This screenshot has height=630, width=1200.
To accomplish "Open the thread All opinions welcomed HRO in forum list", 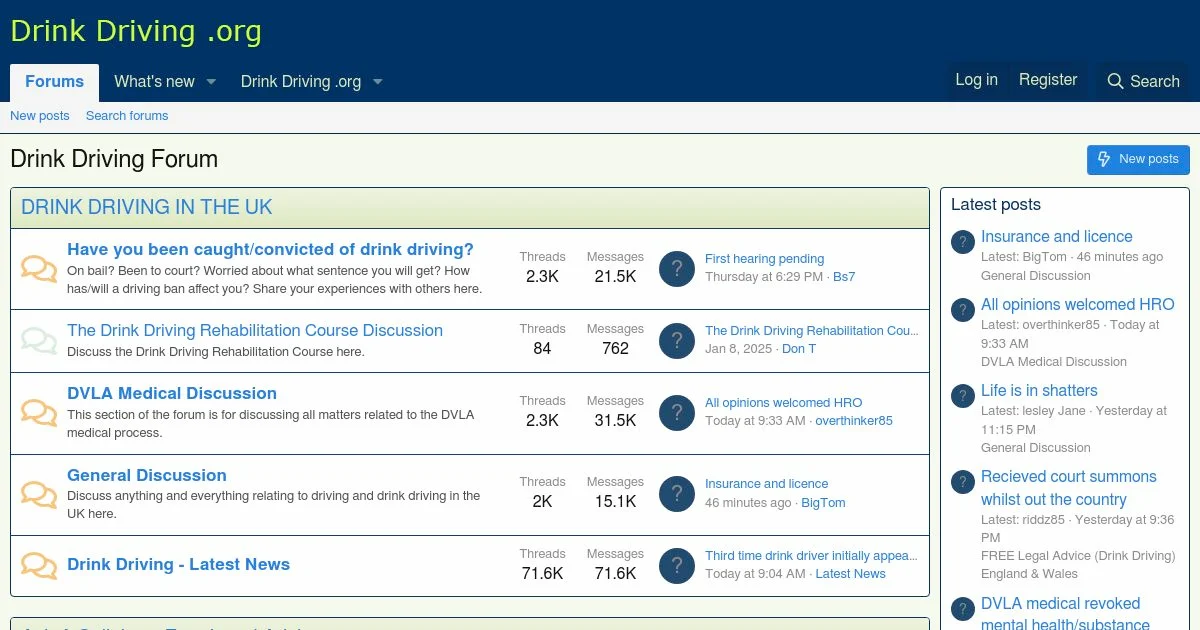I will [783, 402].
